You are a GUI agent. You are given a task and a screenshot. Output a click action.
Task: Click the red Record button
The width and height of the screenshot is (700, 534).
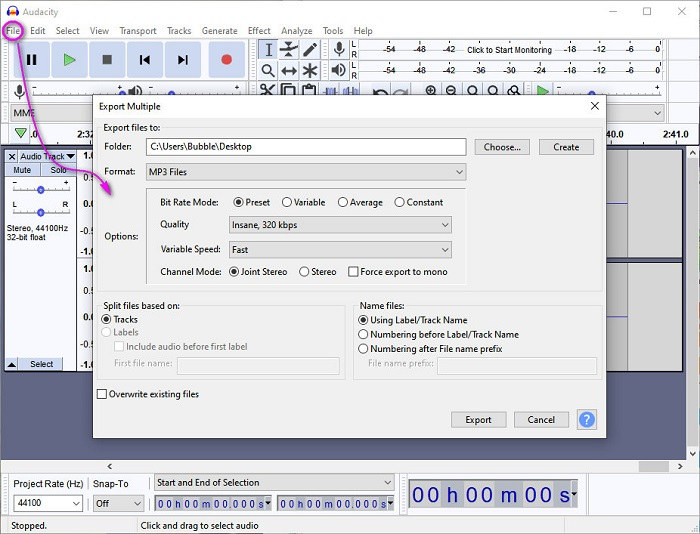(226, 59)
